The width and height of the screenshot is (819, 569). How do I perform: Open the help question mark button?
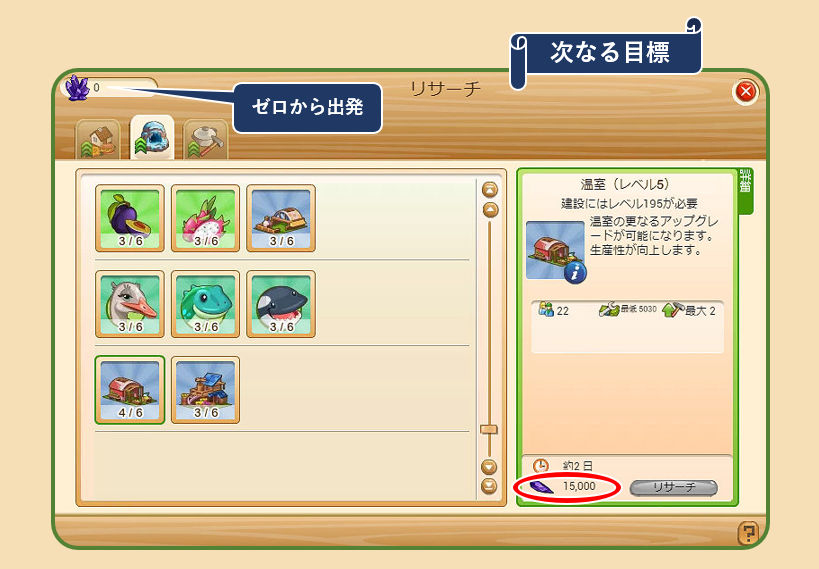tap(747, 533)
